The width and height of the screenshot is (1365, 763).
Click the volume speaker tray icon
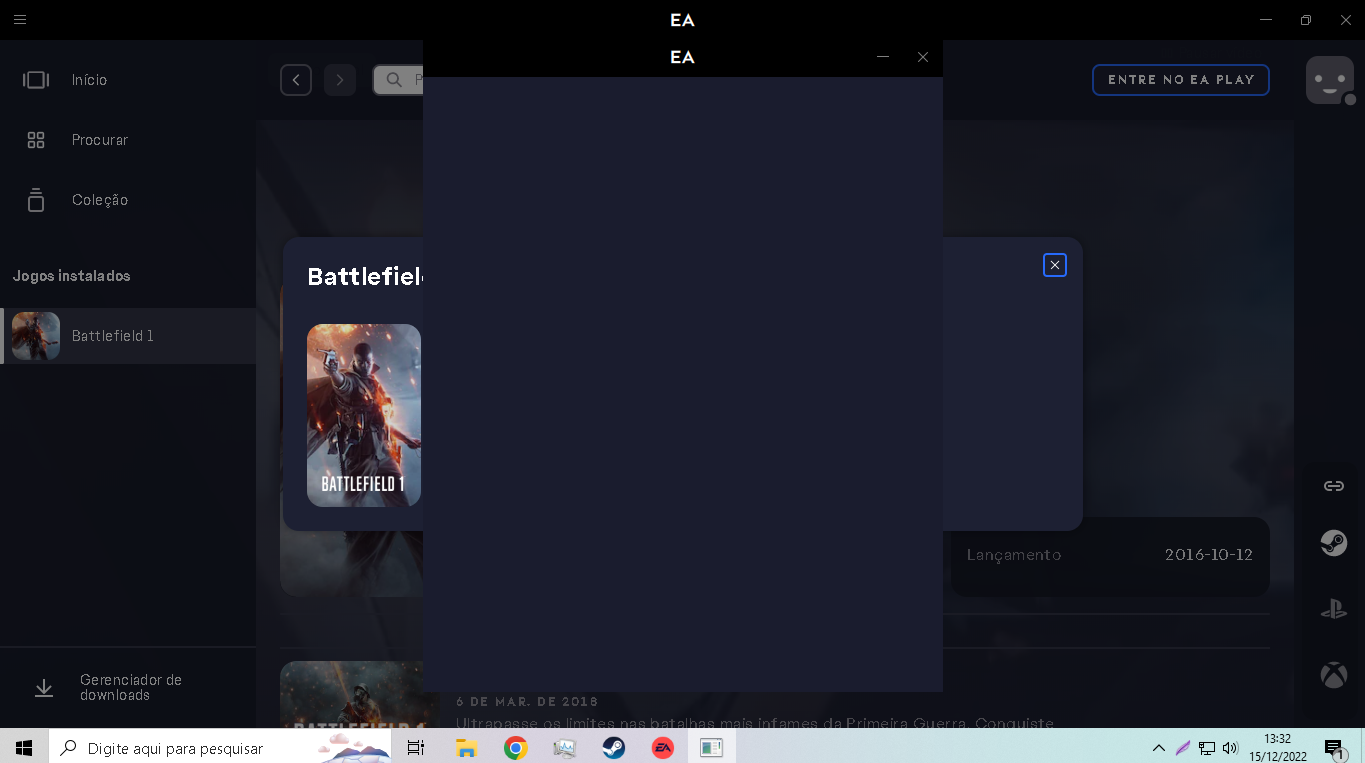pyautogui.click(x=1230, y=747)
